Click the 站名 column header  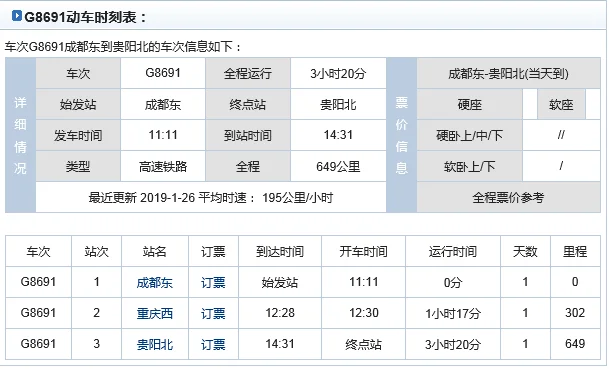[155, 251]
